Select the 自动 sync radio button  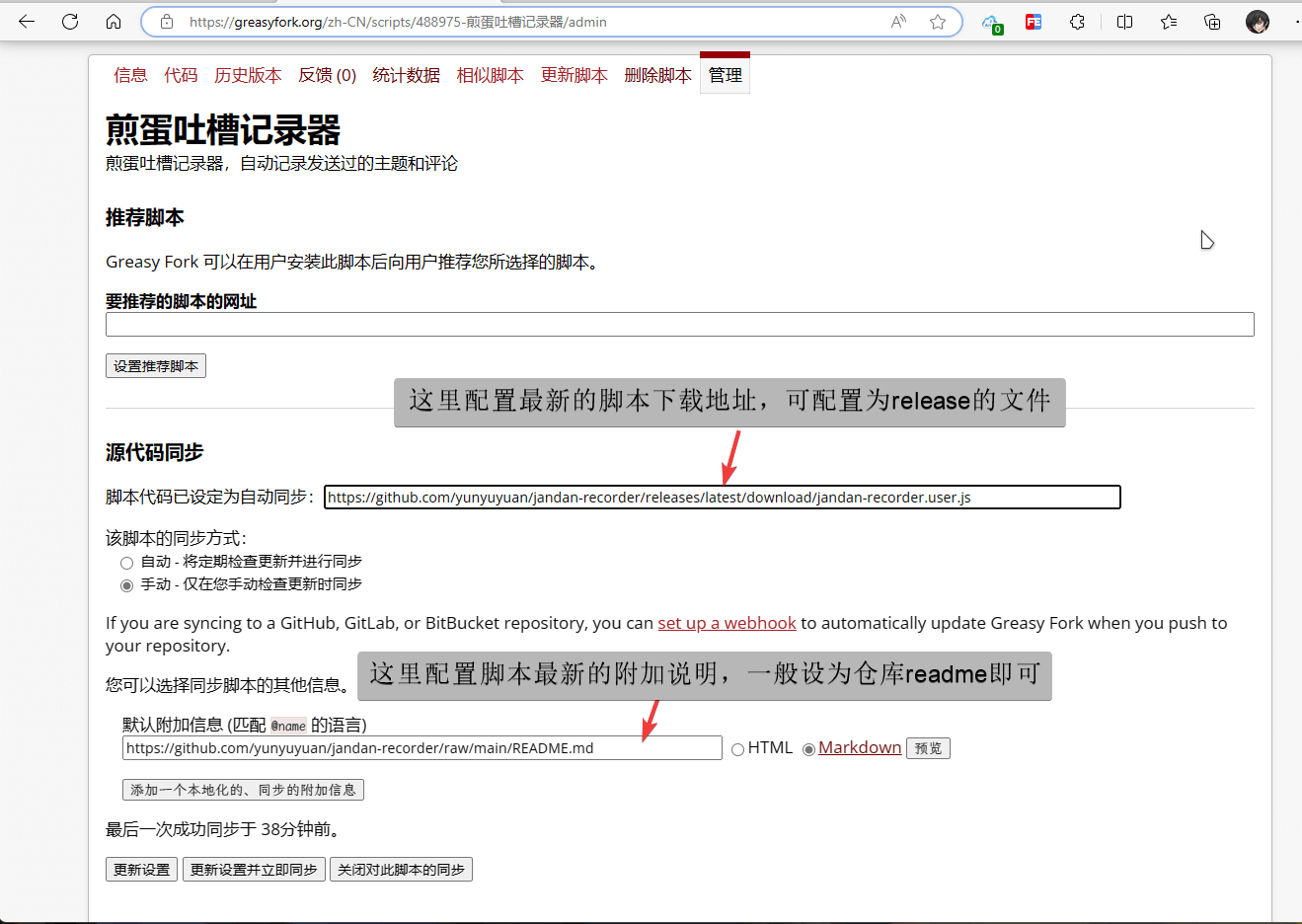coord(127,562)
